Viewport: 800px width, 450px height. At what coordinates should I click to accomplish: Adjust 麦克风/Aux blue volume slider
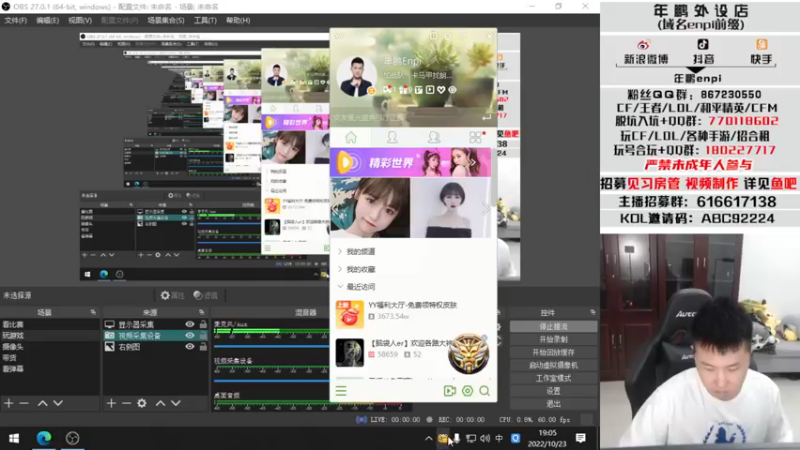[x=271, y=346]
